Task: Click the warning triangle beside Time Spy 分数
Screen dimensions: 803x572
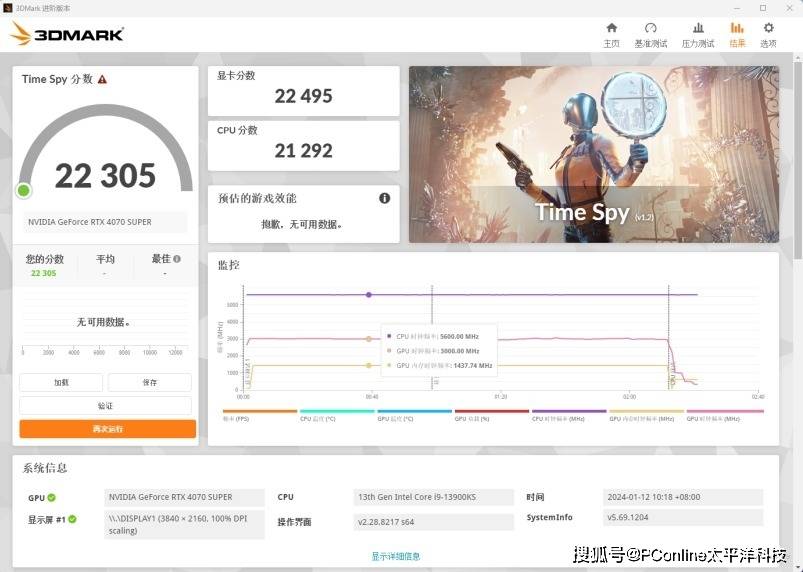Action: coord(102,79)
